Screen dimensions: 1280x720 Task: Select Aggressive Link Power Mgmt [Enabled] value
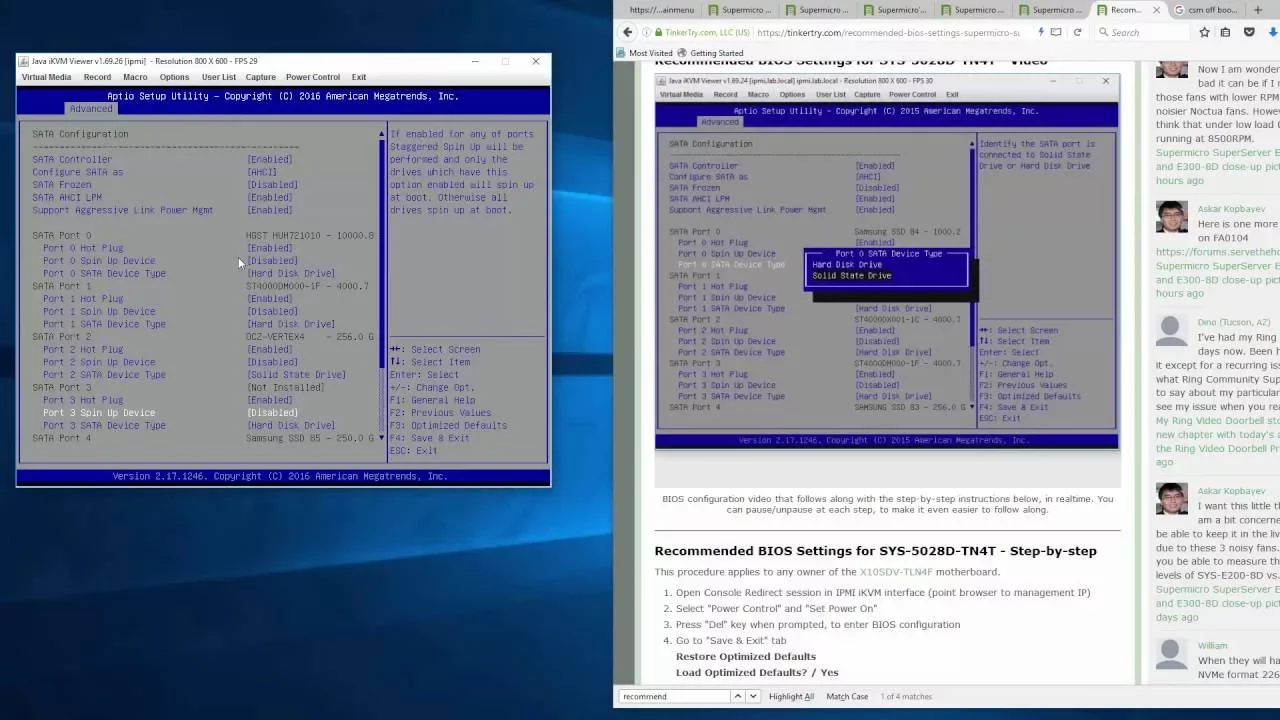coord(270,210)
